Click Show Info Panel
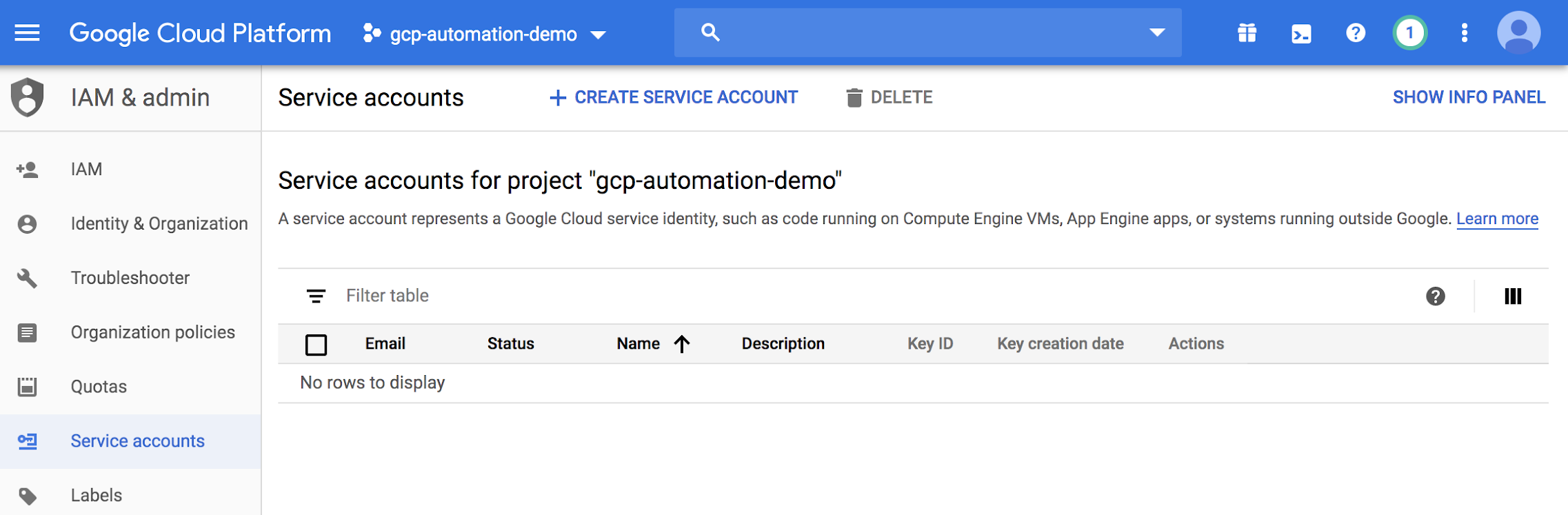Image resolution: width=1568 pixels, height=515 pixels. coord(1469,97)
